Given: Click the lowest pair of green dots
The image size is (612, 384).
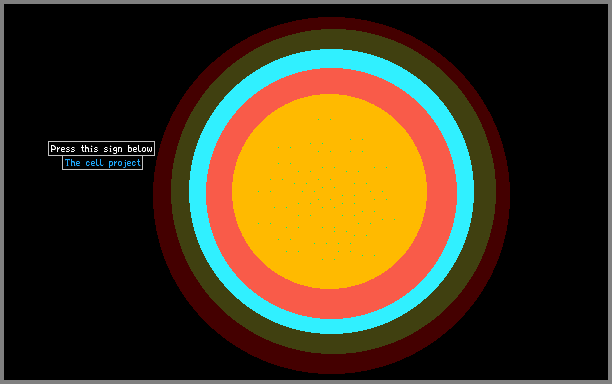Looking at the screenshot, I should coord(328,260).
